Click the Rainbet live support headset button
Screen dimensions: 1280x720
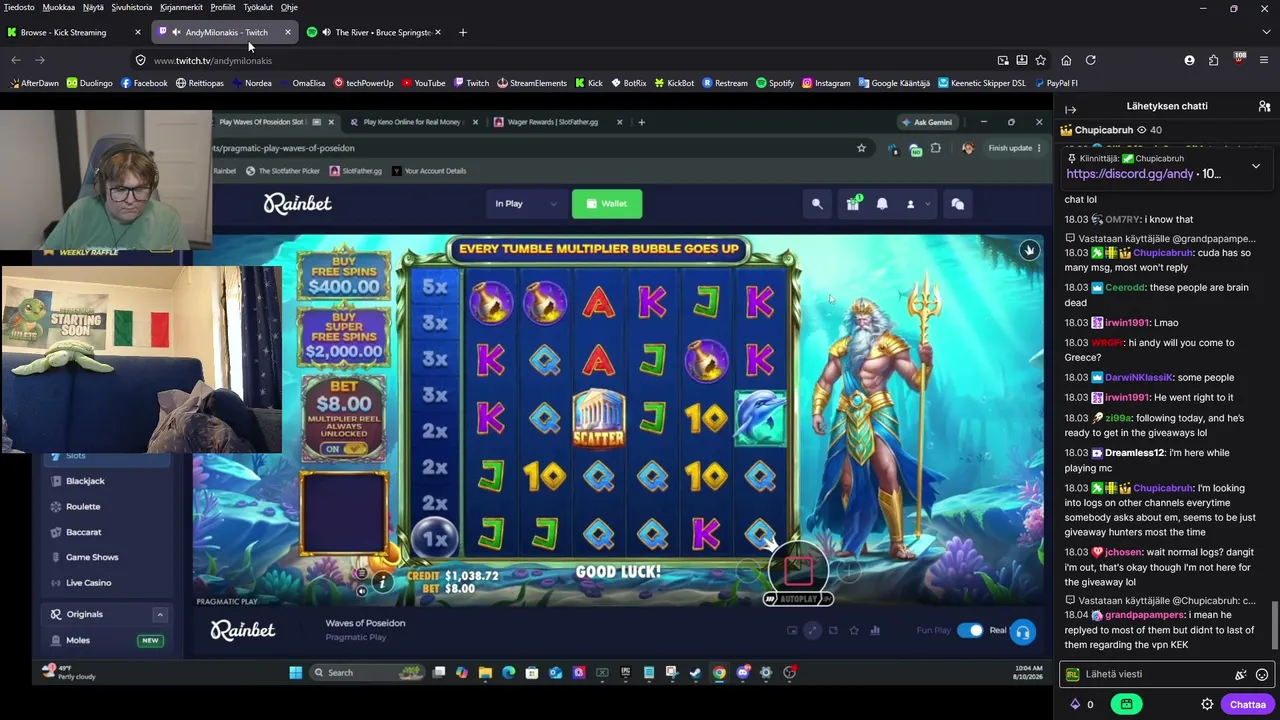click(x=1022, y=632)
